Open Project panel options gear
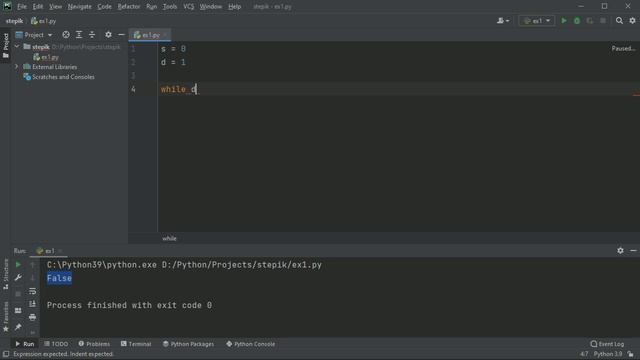Image resolution: width=640 pixels, height=360 pixels. (108, 35)
